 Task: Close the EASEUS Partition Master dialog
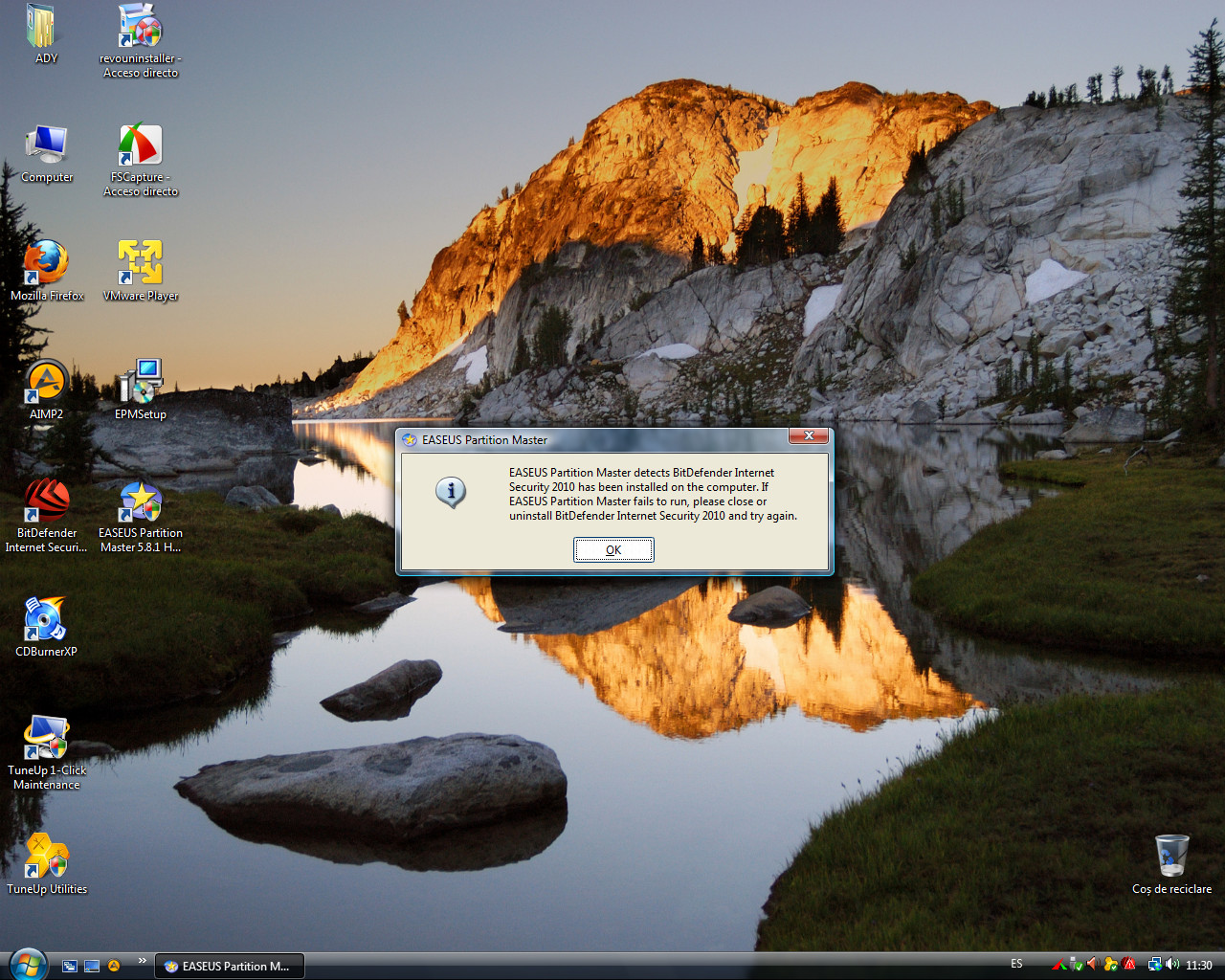click(809, 435)
